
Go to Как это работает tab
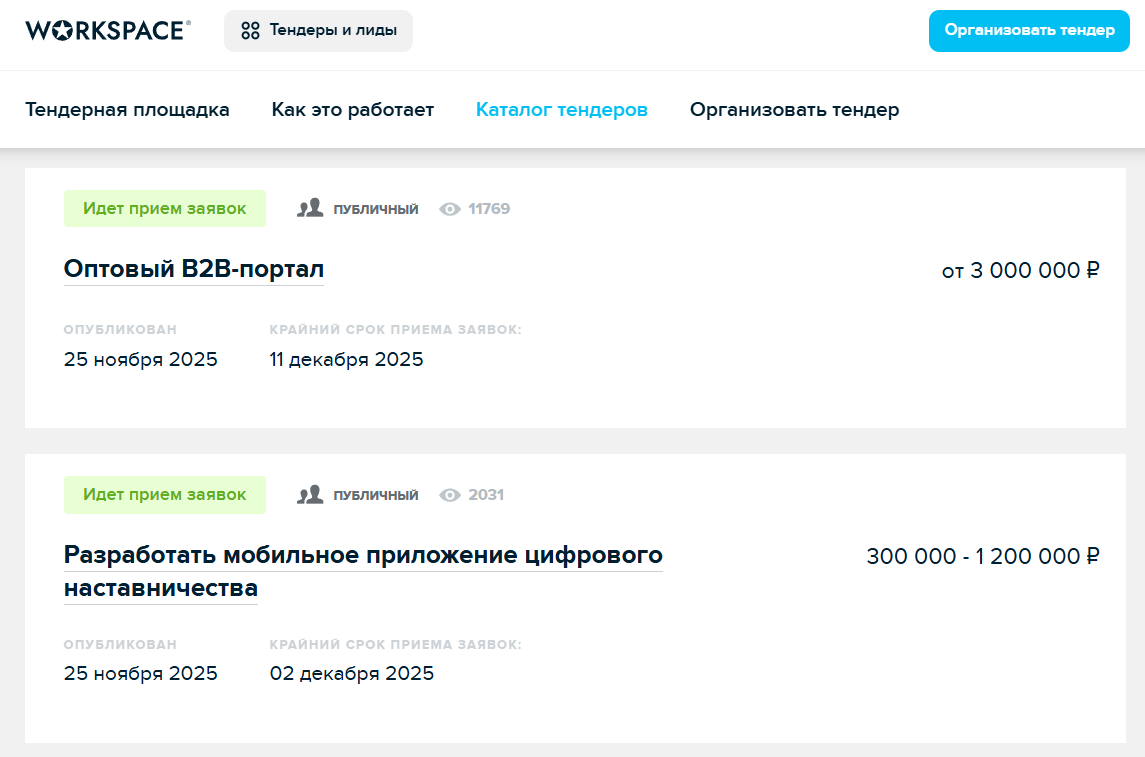point(353,110)
